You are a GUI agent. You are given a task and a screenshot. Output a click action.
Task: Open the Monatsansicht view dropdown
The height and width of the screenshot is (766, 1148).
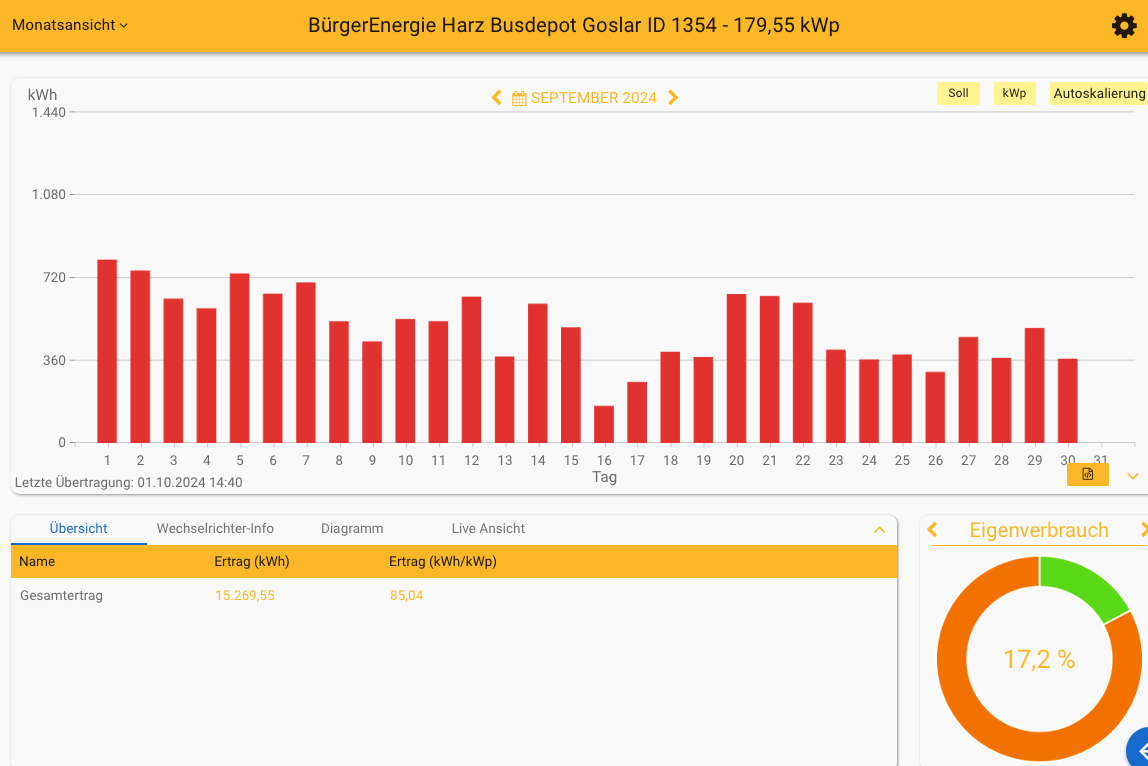click(70, 26)
